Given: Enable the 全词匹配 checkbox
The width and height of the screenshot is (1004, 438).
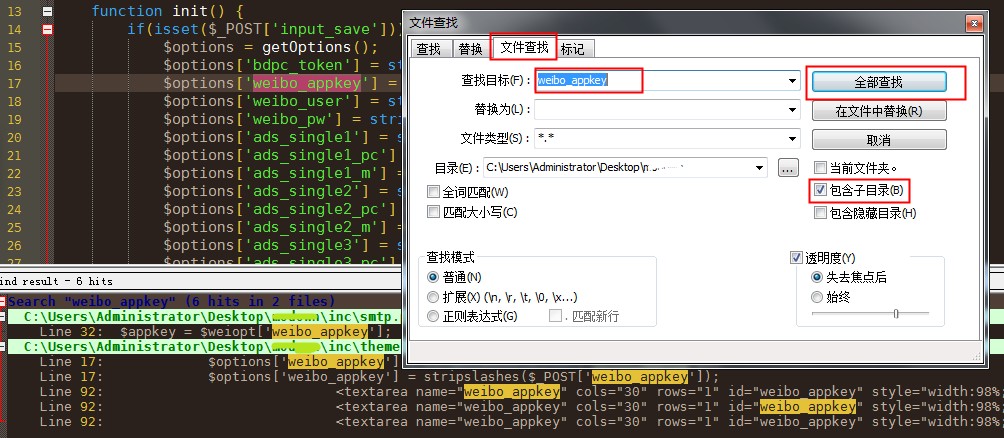Looking at the screenshot, I should pyautogui.click(x=433, y=191).
